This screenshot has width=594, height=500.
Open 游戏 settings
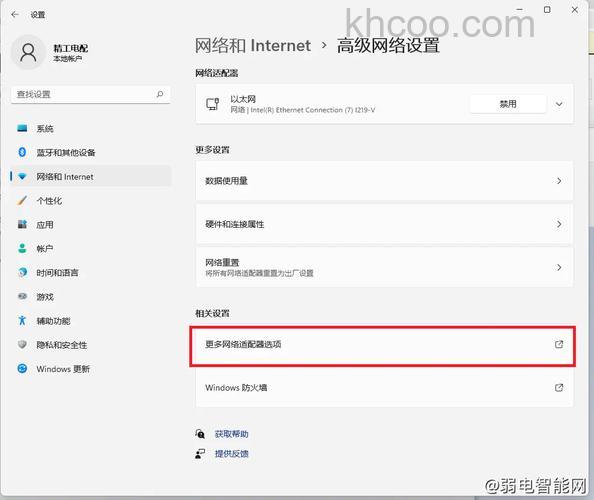point(91,297)
